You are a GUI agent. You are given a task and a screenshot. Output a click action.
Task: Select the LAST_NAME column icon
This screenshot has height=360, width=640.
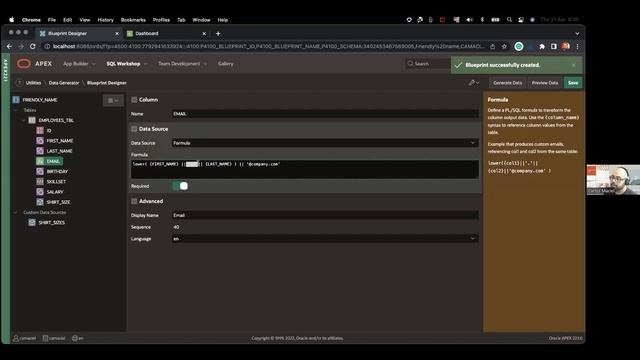tap(40, 151)
